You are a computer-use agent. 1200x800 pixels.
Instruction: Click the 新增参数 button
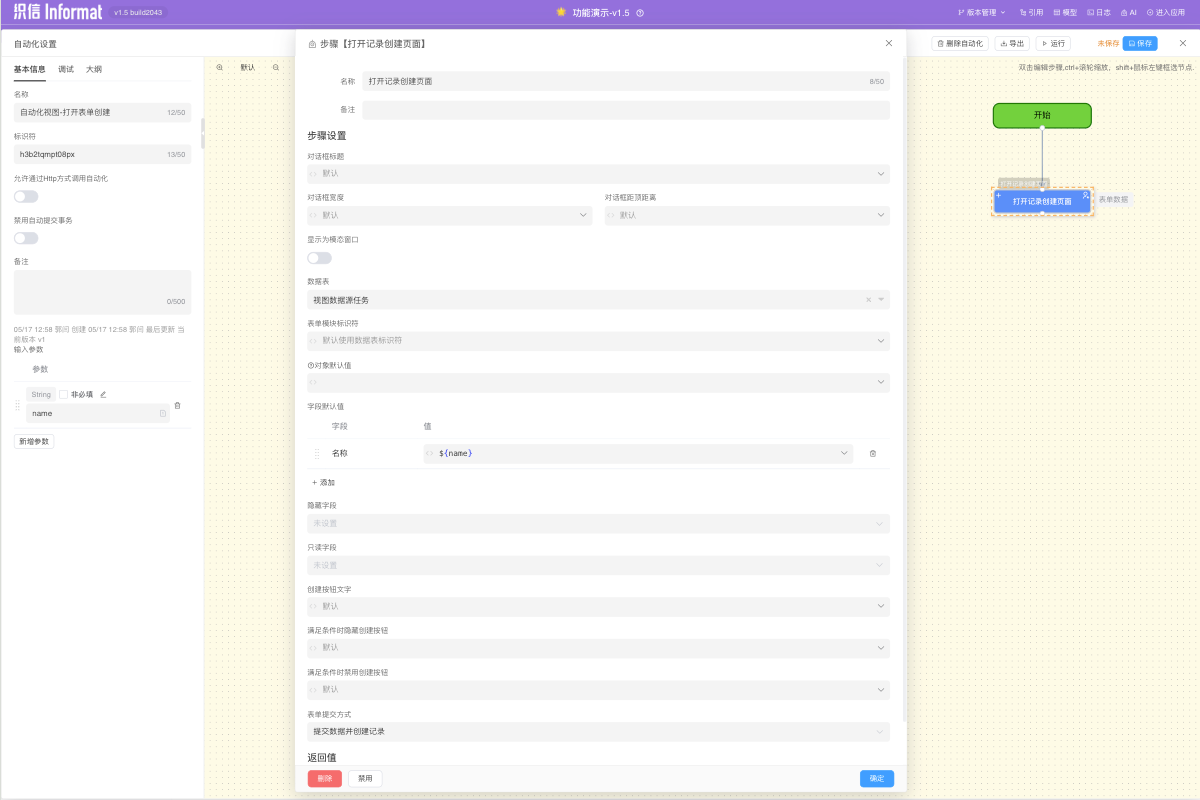click(34, 441)
